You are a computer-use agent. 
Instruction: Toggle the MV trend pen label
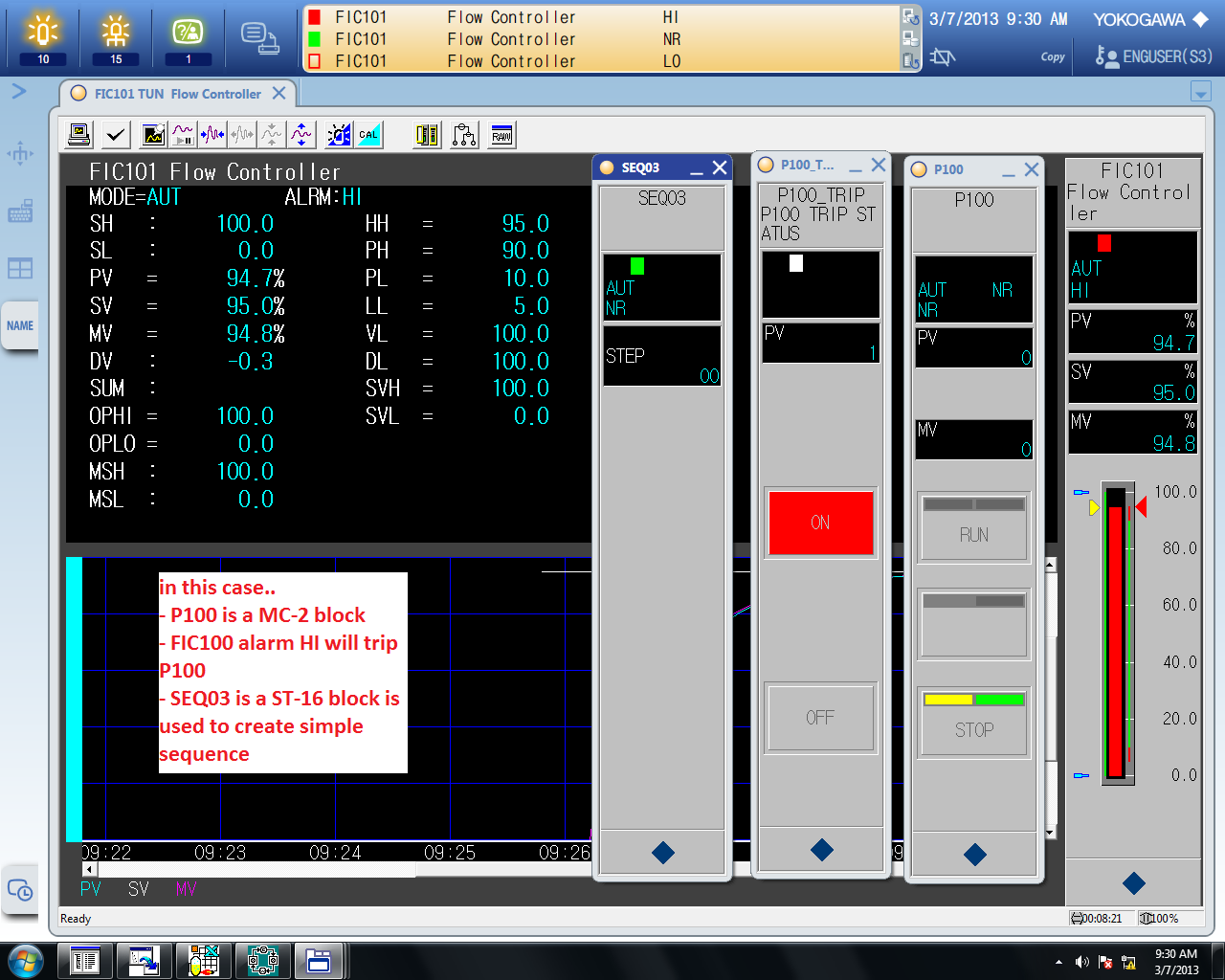click(x=187, y=889)
